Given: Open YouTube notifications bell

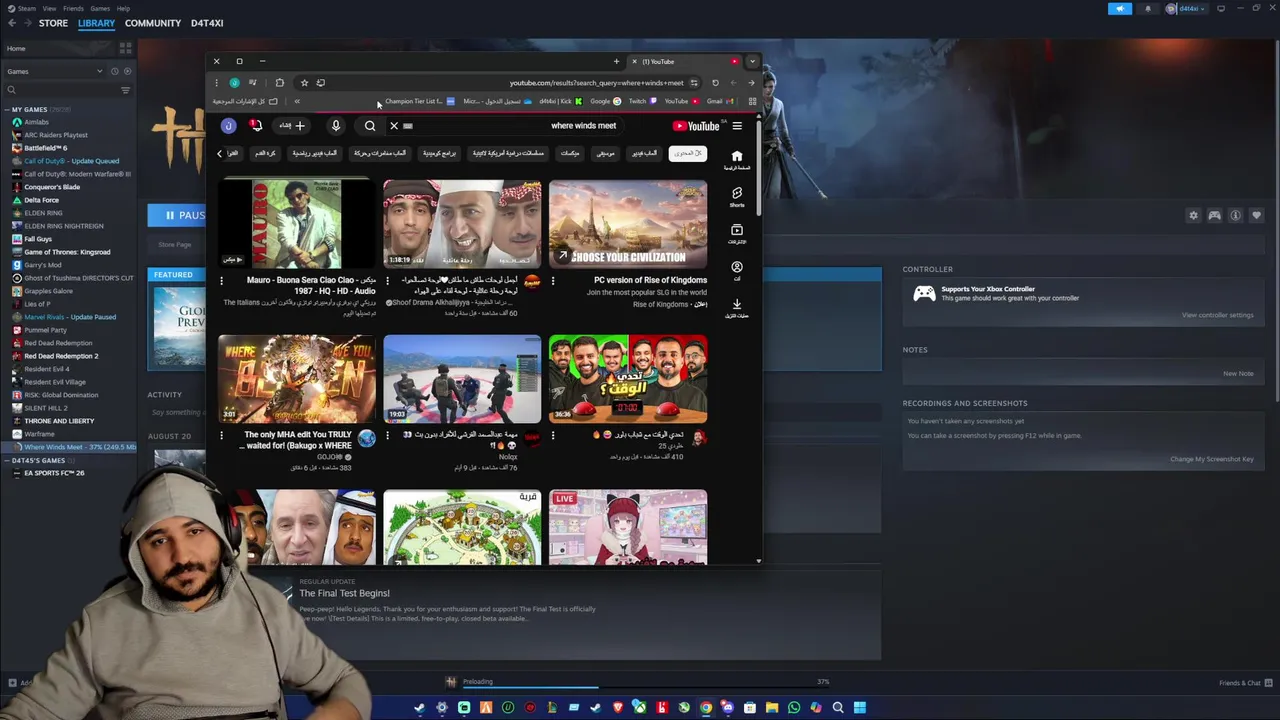Looking at the screenshot, I should (x=256, y=125).
